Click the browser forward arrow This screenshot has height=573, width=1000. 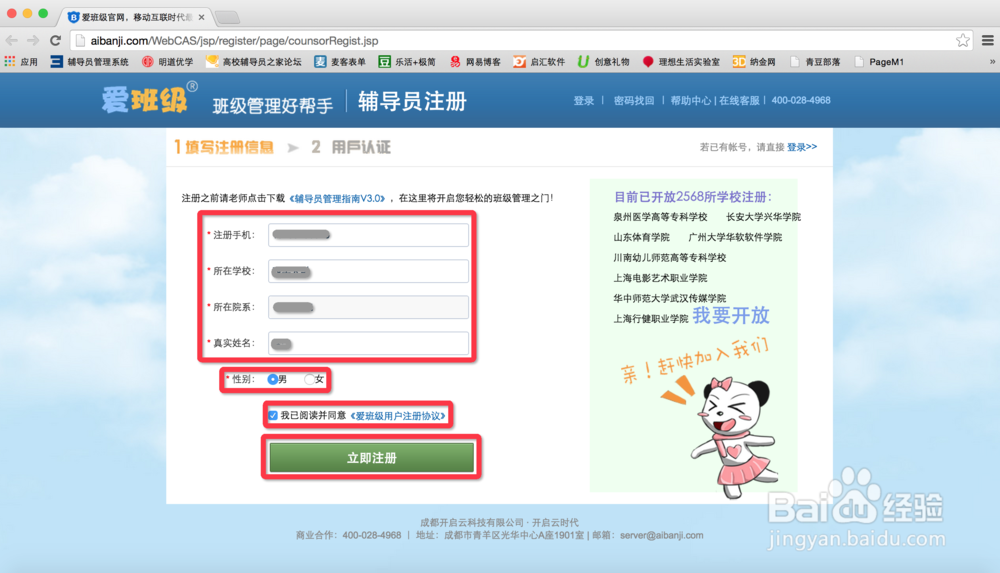point(33,41)
